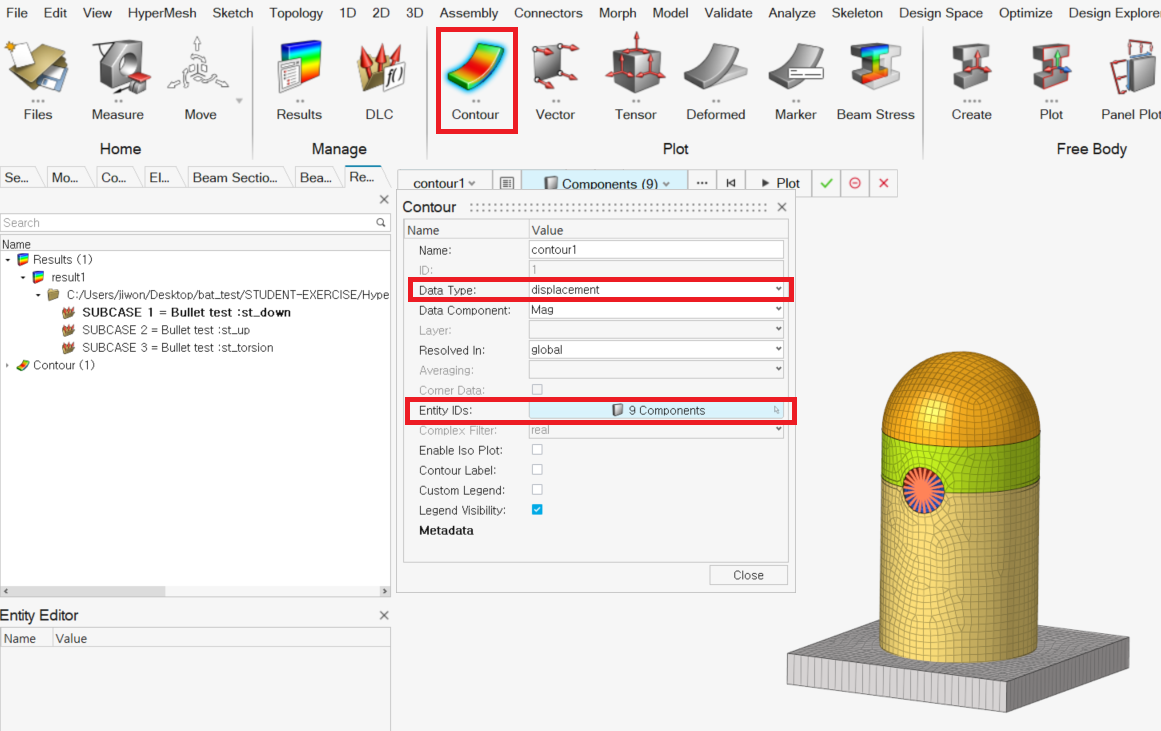Open the Results manager tool
Screen dimensions: 1161x731
pyautogui.click(x=299, y=80)
